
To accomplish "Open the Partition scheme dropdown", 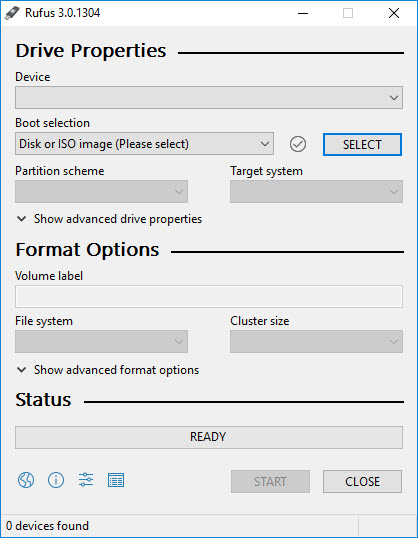I will pos(101,191).
